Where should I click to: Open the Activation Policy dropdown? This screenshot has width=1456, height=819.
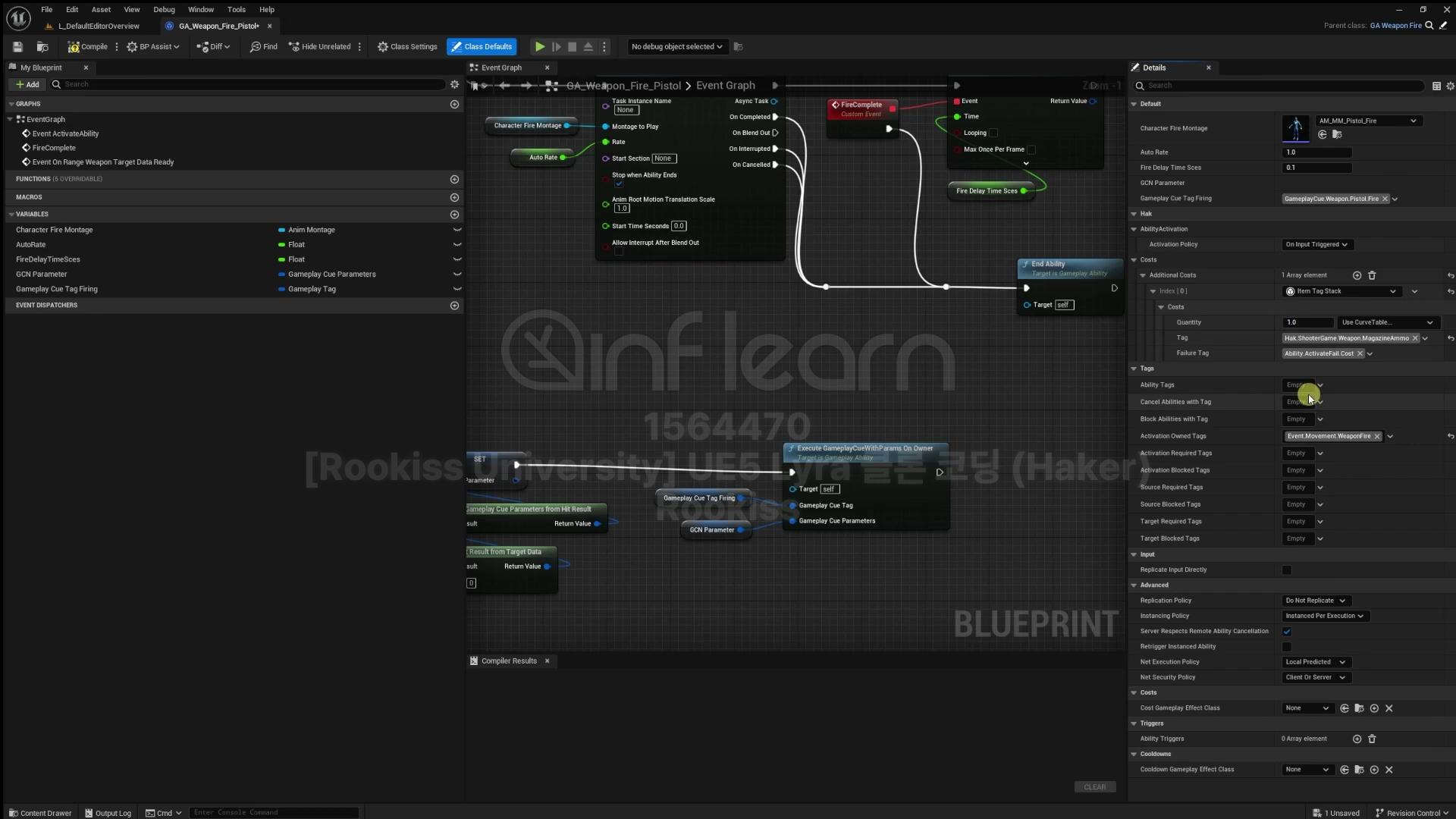click(1316, 245)
